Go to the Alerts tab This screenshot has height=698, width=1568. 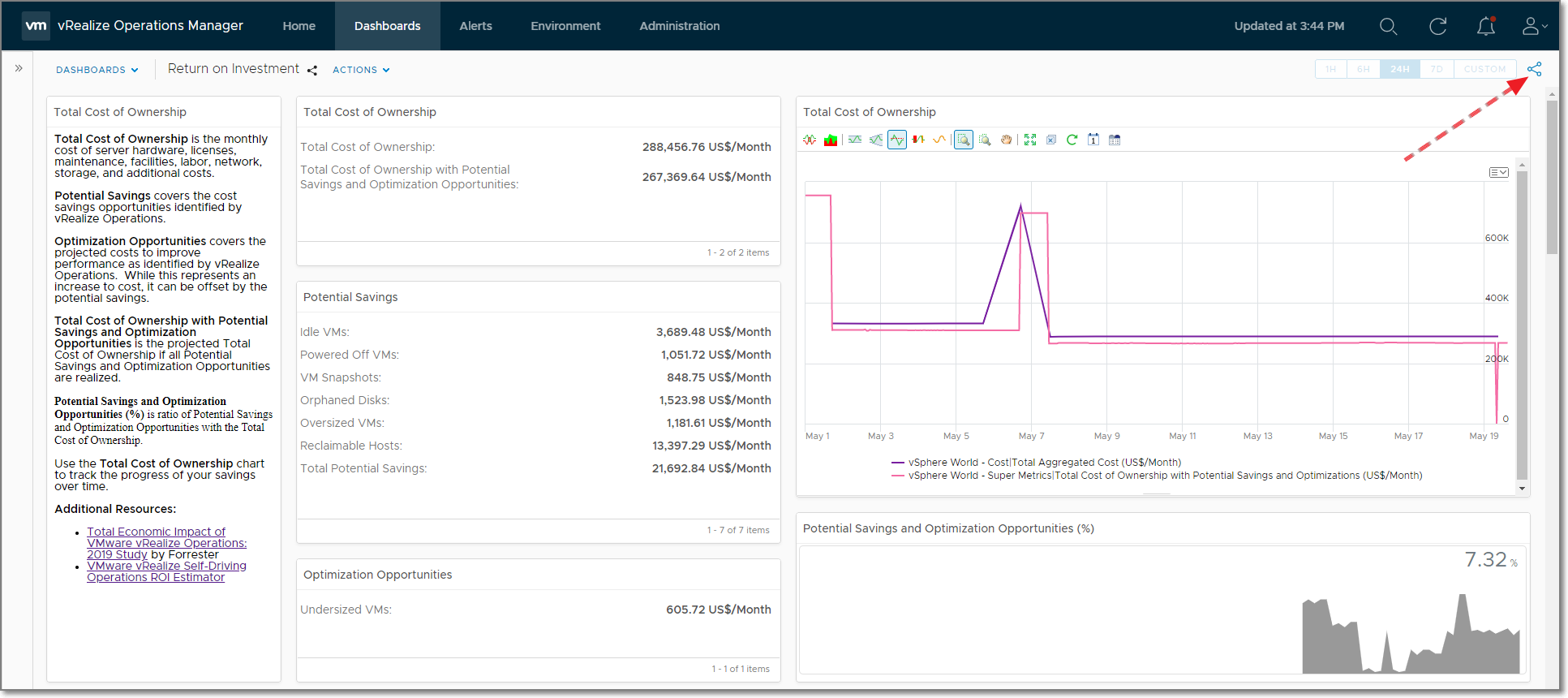(x=475, y=26)
